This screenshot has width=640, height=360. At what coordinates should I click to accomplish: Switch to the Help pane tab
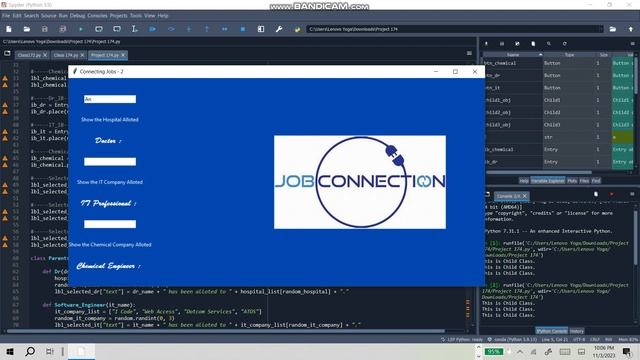pos(524,180)
